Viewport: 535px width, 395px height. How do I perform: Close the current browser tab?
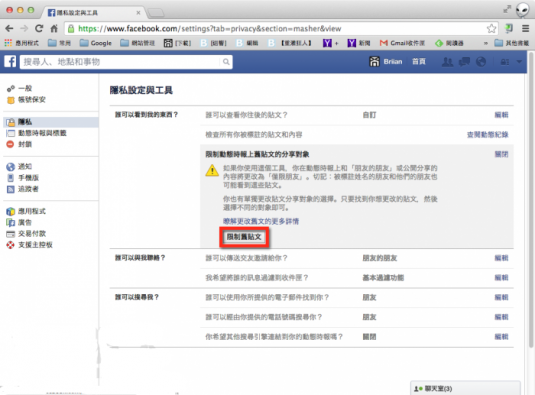[x=138, y=13]
